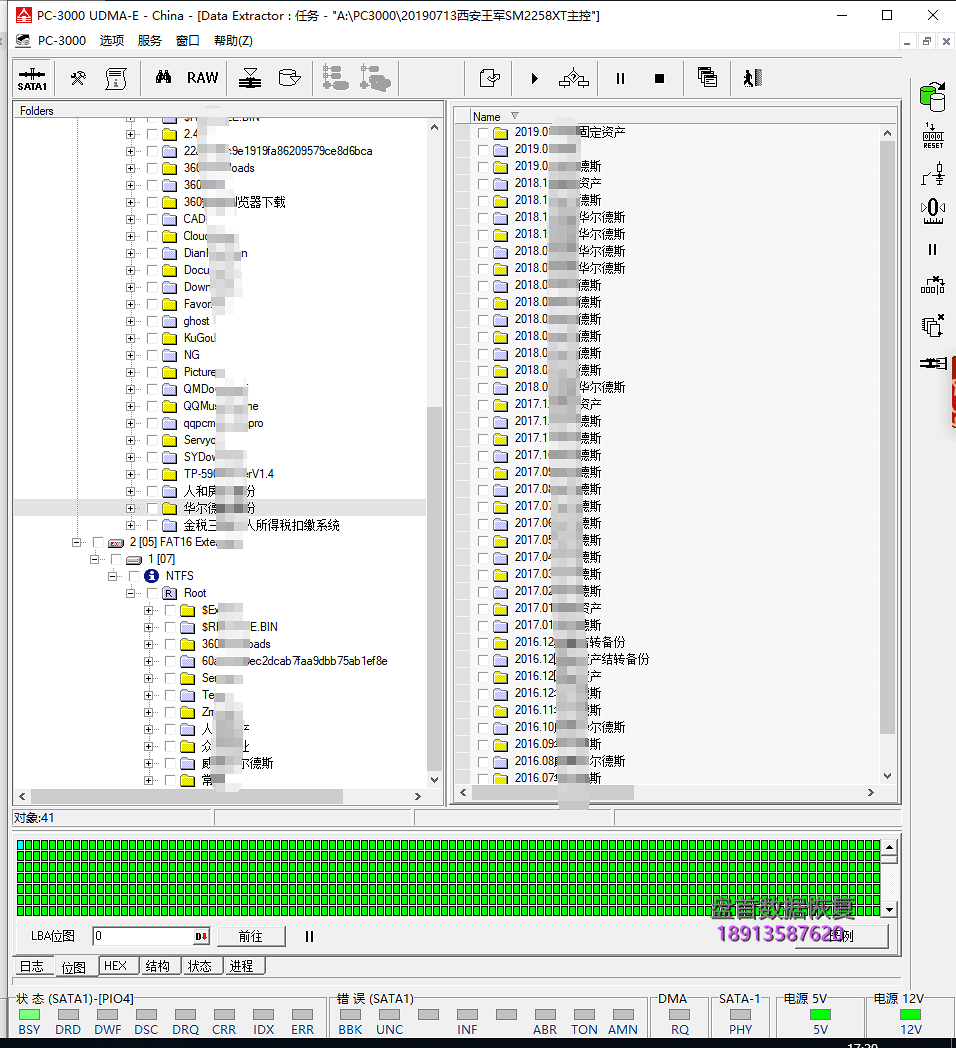
Task: Click the RESET icon in the right sidebar
Action: (x=933, y=136)
